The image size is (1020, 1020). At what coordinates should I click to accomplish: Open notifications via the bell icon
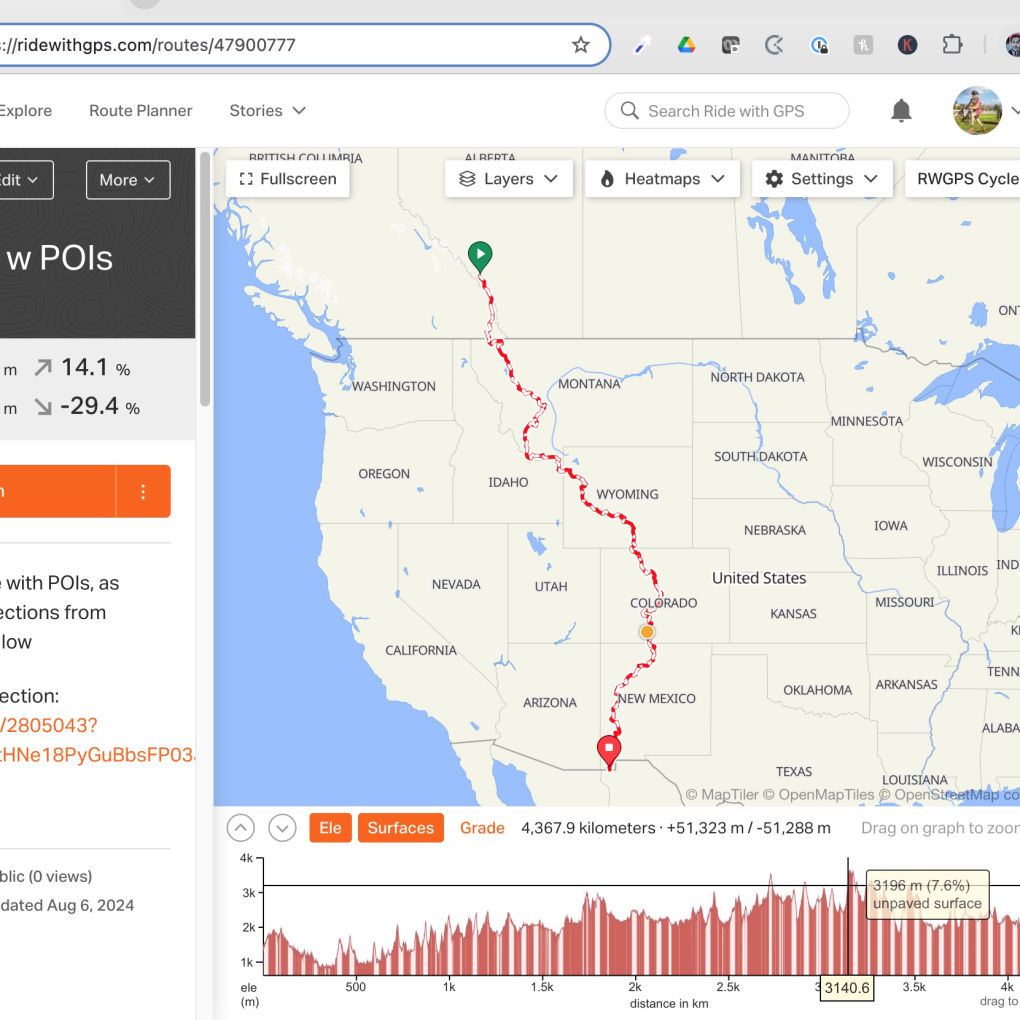[x=900, y=111]
